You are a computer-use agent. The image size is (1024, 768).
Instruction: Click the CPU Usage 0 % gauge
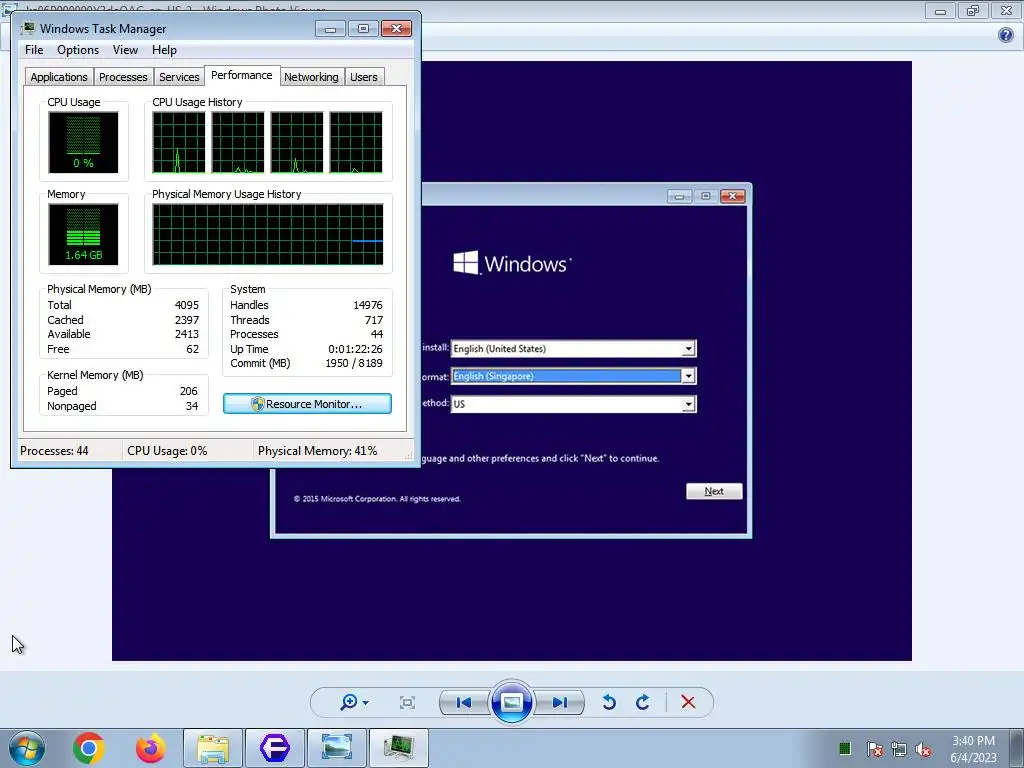click(x=84, y=142)
